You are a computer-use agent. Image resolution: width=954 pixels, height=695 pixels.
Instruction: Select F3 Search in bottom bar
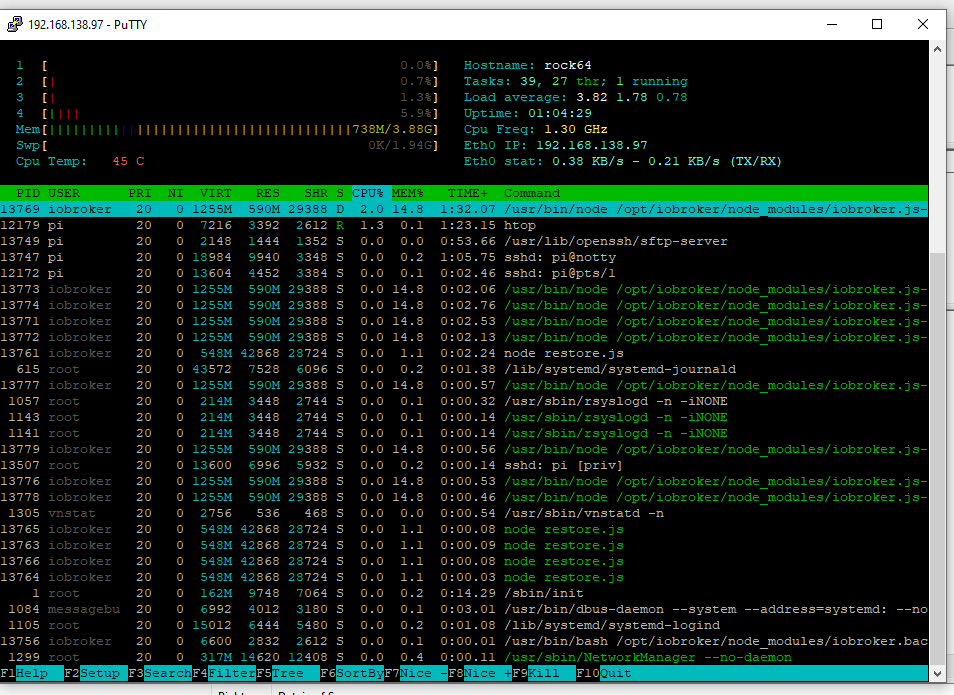pyautogui.click(x=167, y=673)
